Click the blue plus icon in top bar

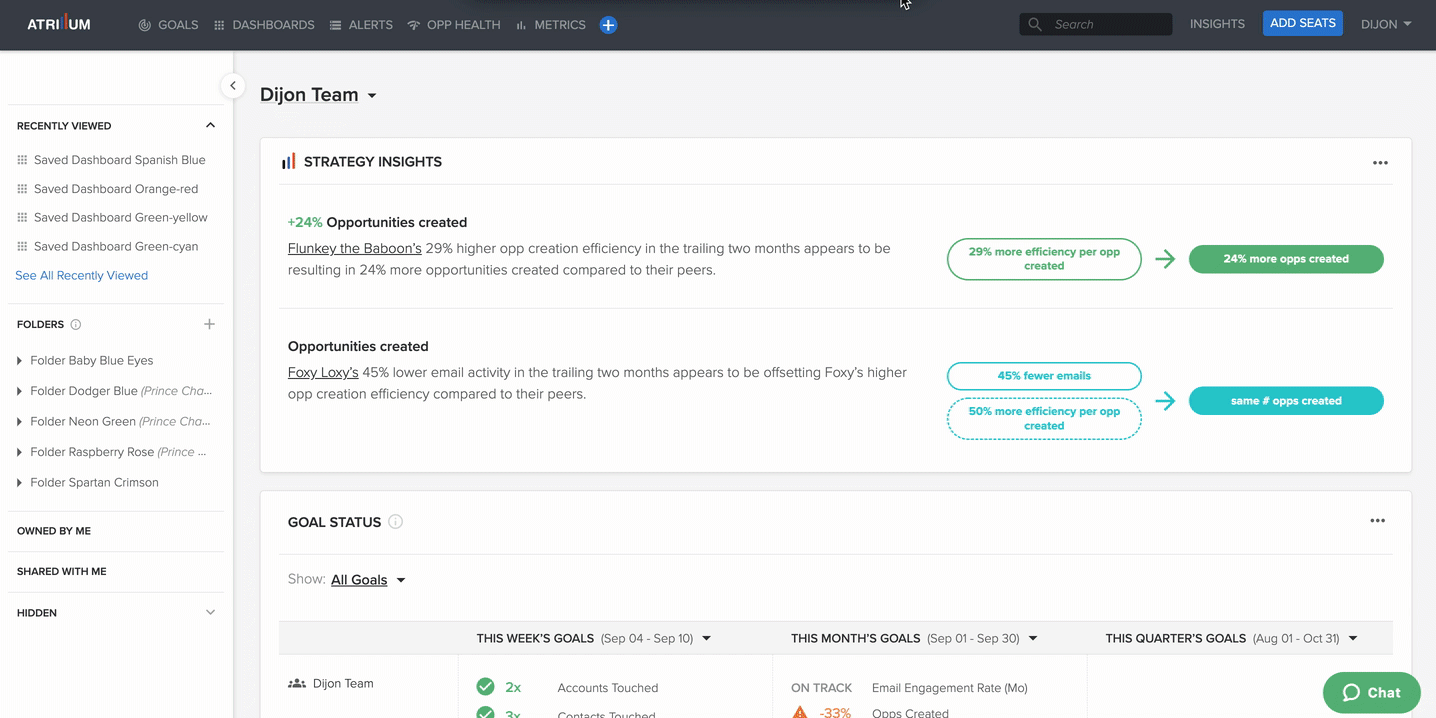click(608, 25)
